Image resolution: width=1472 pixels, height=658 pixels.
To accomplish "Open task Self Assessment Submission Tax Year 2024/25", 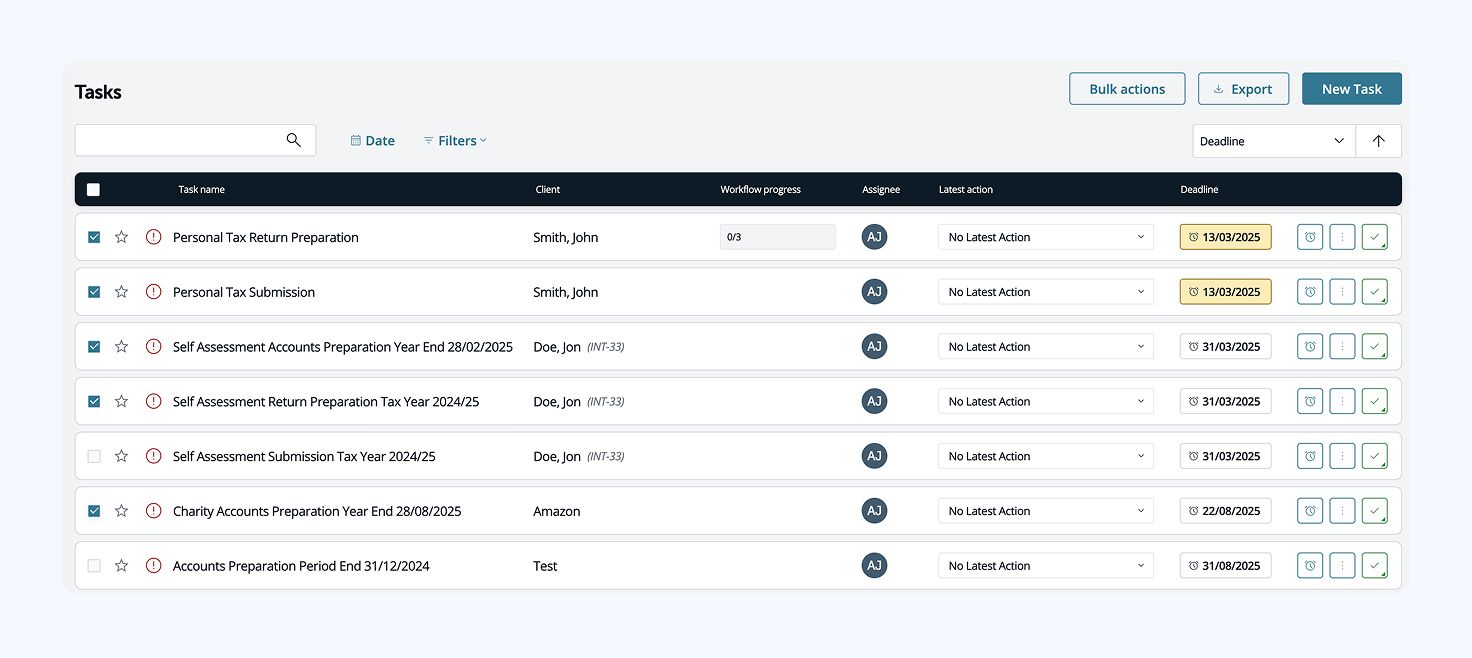I will click(x=304, y=456).
